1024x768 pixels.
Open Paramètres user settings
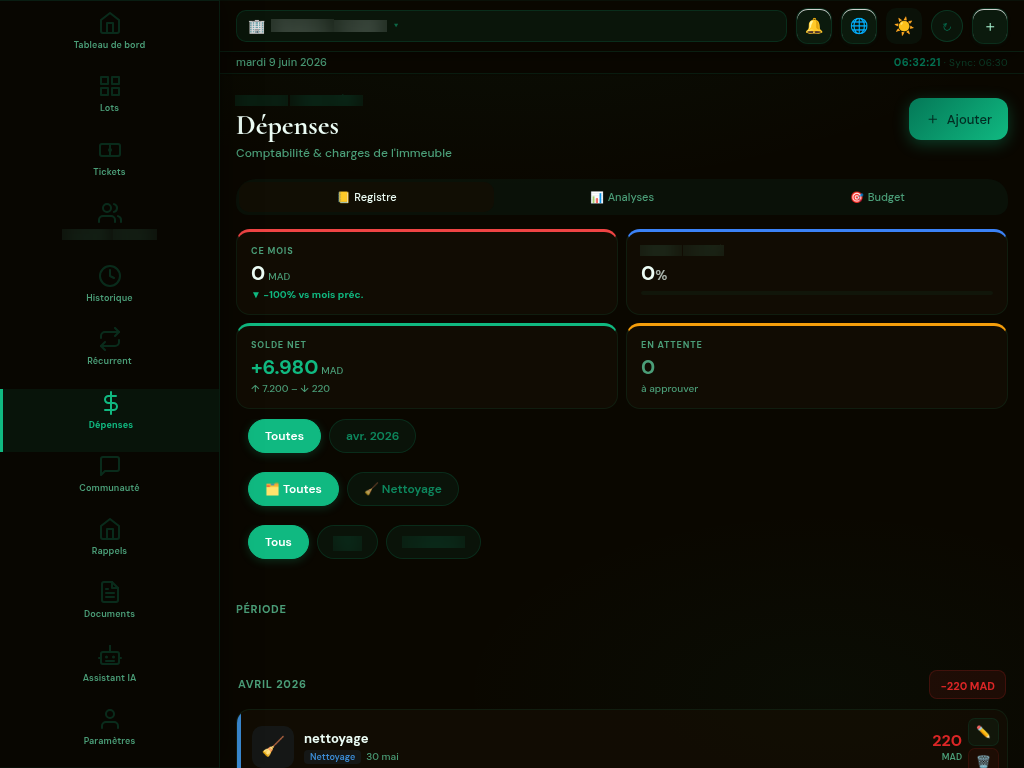click(x=109, y=728)
